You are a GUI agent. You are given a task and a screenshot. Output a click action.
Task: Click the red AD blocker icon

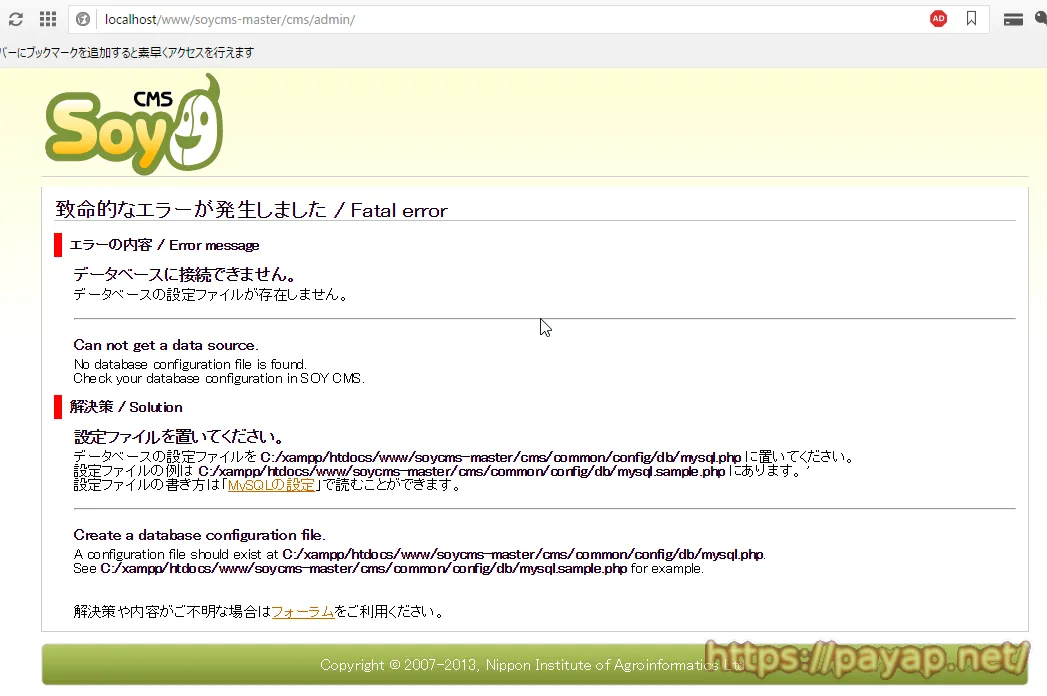(938, 19)
